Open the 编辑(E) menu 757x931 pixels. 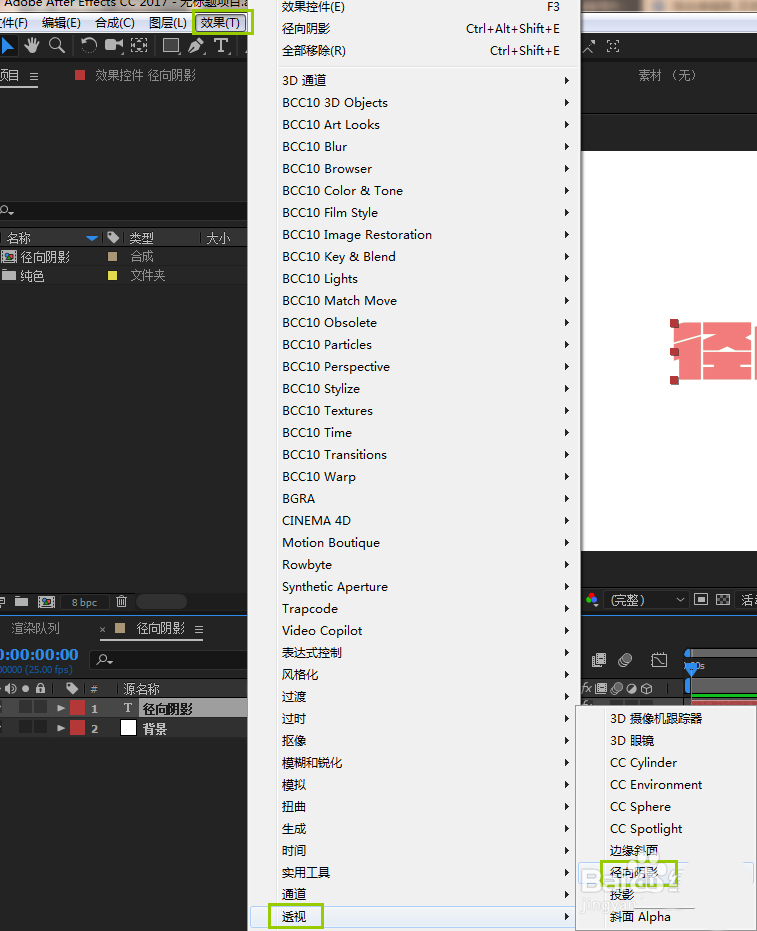click(61, 23)
